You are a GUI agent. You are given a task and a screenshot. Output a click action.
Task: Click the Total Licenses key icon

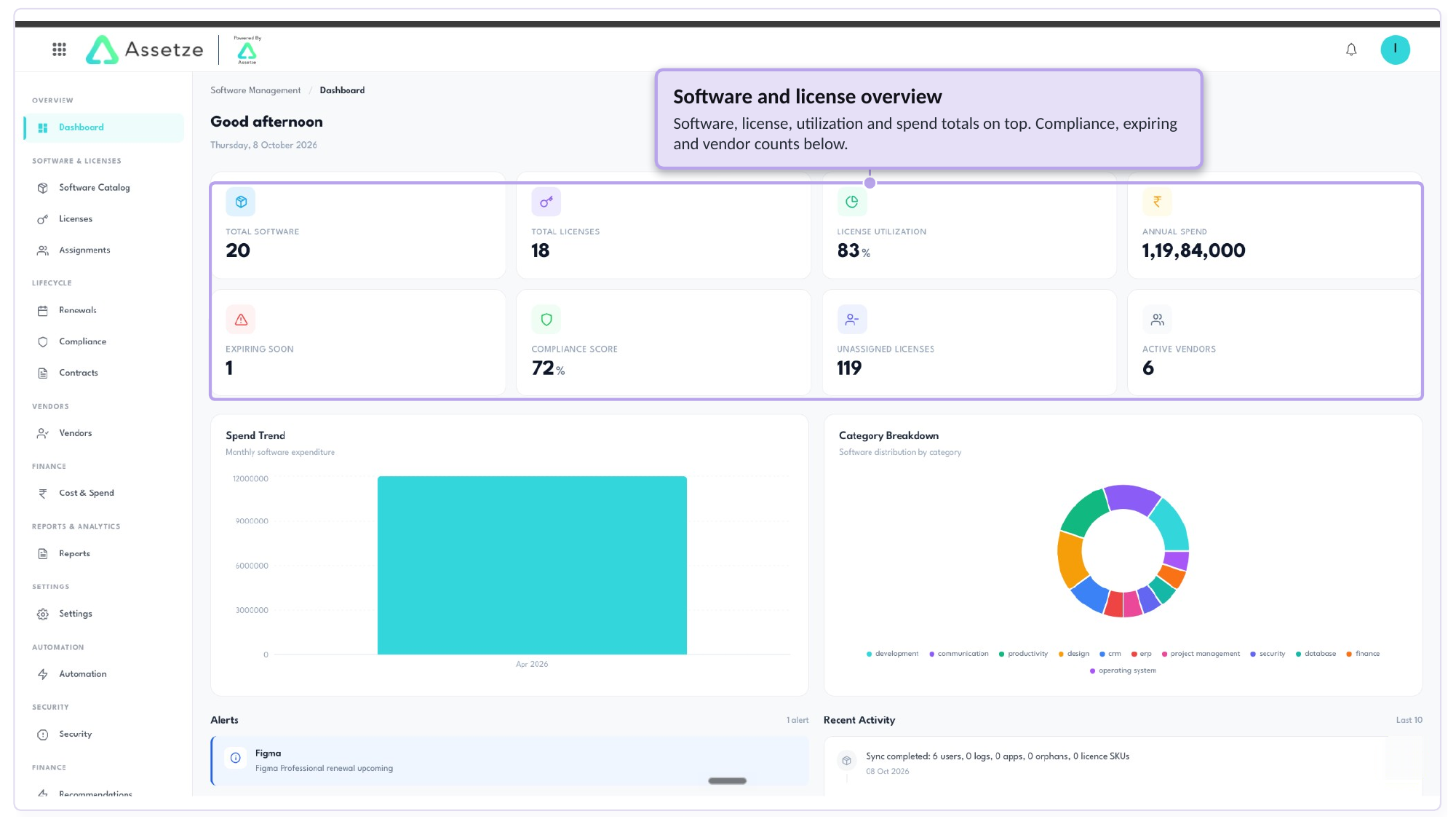[x=546, y=202]
